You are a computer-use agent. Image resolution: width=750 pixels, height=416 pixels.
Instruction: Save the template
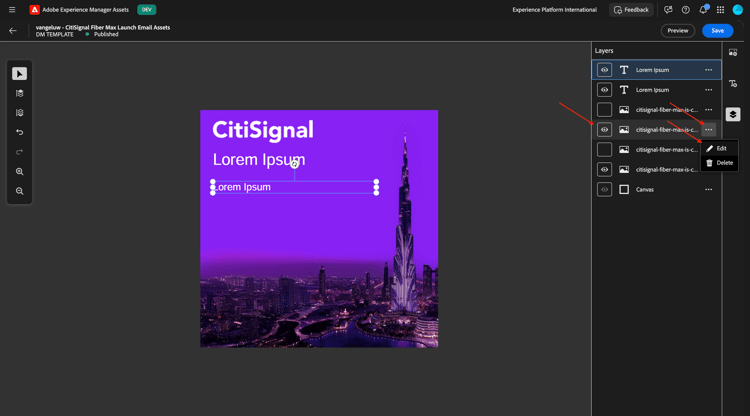click(x=717, y=31)
